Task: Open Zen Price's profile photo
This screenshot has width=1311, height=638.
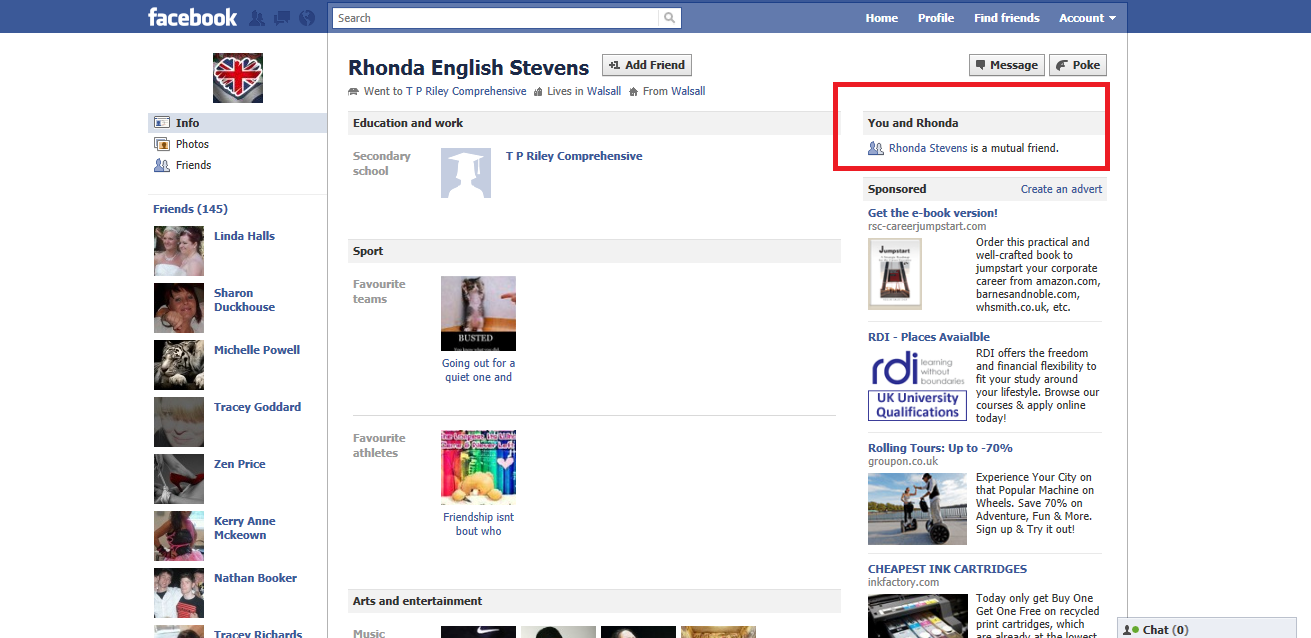Action: pyautogui.click(x=179, y=479)
